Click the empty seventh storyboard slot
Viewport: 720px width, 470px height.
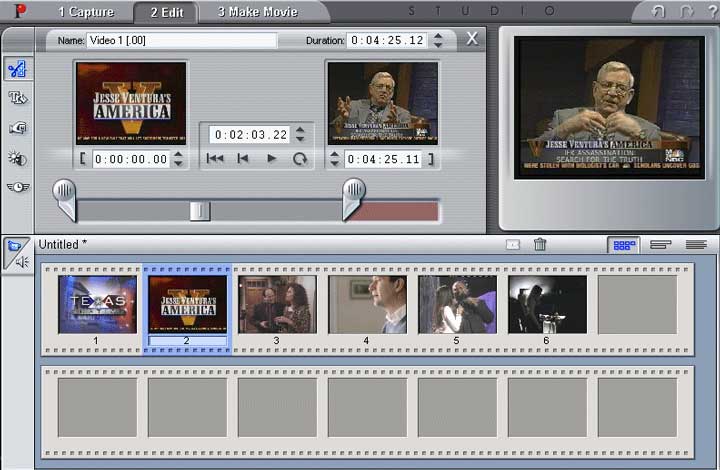pyautogui.click(x=637, y=304)
